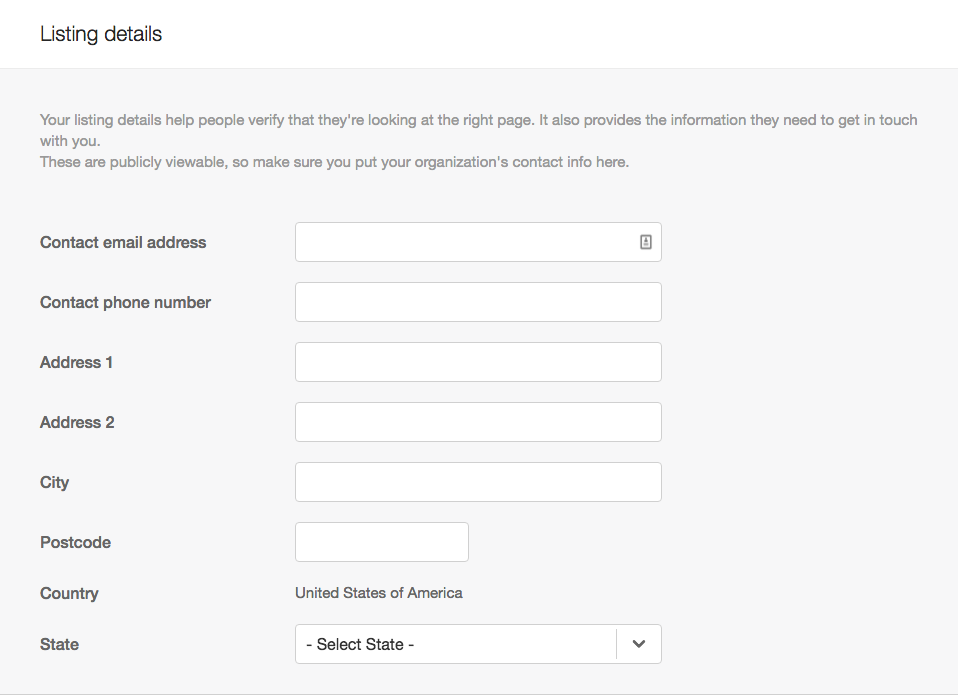The width and height of the screenshot is (958, 695).
Task: Click the 'United States of America' country text
Action: tap(378, 593)
